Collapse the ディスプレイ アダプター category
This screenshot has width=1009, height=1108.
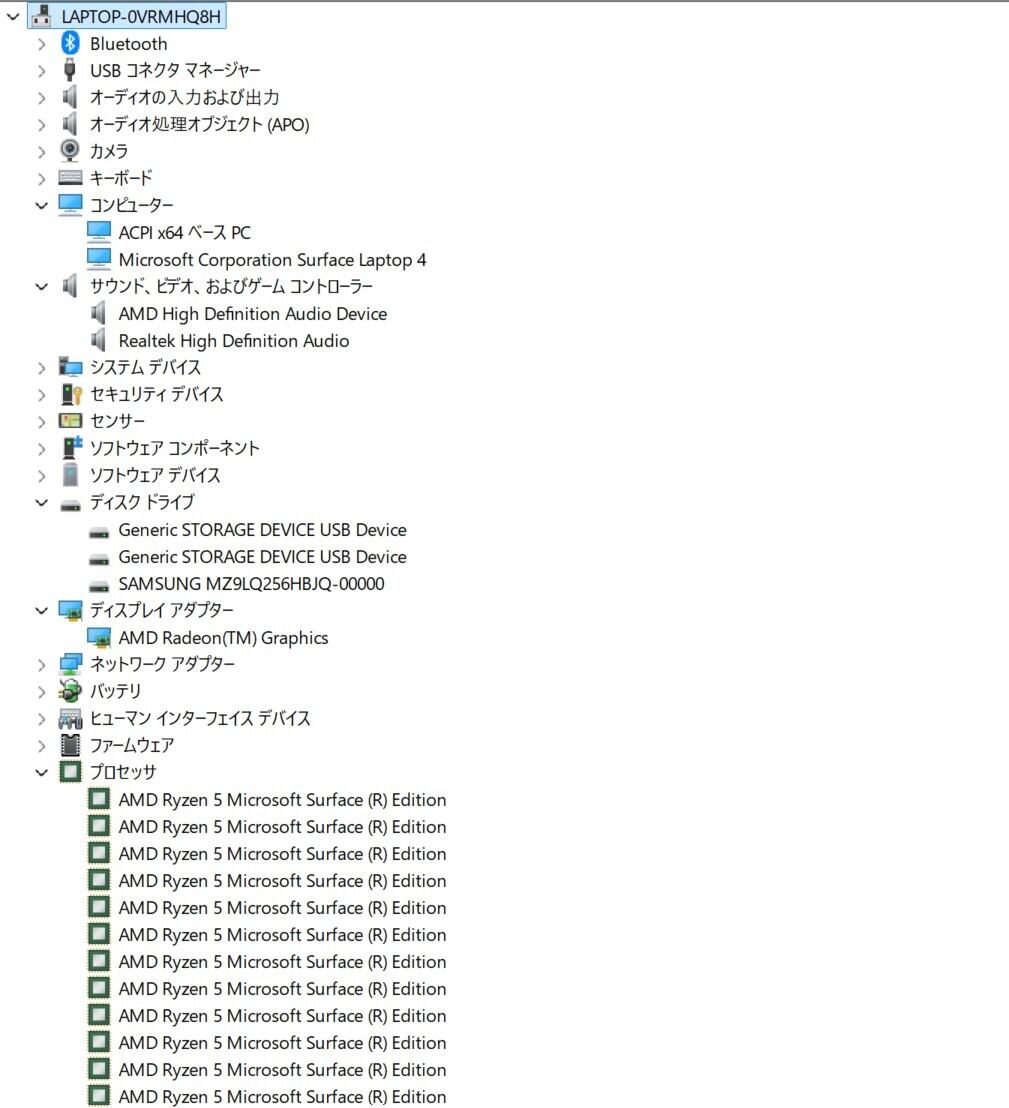point(41,611)
